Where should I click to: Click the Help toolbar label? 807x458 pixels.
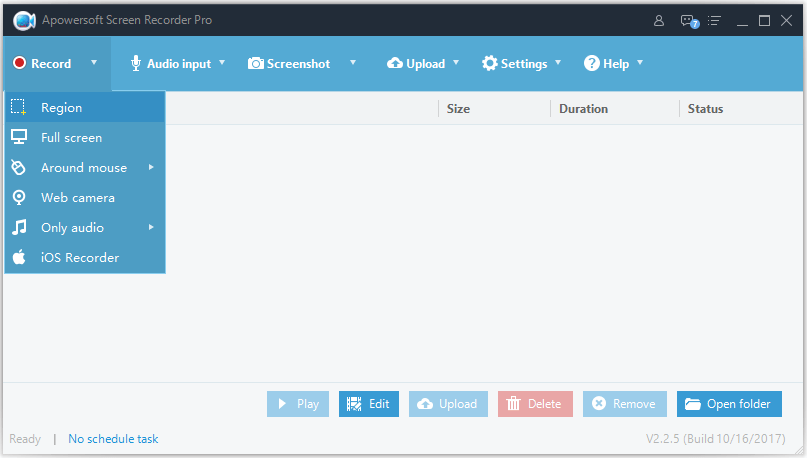[616, 64]
